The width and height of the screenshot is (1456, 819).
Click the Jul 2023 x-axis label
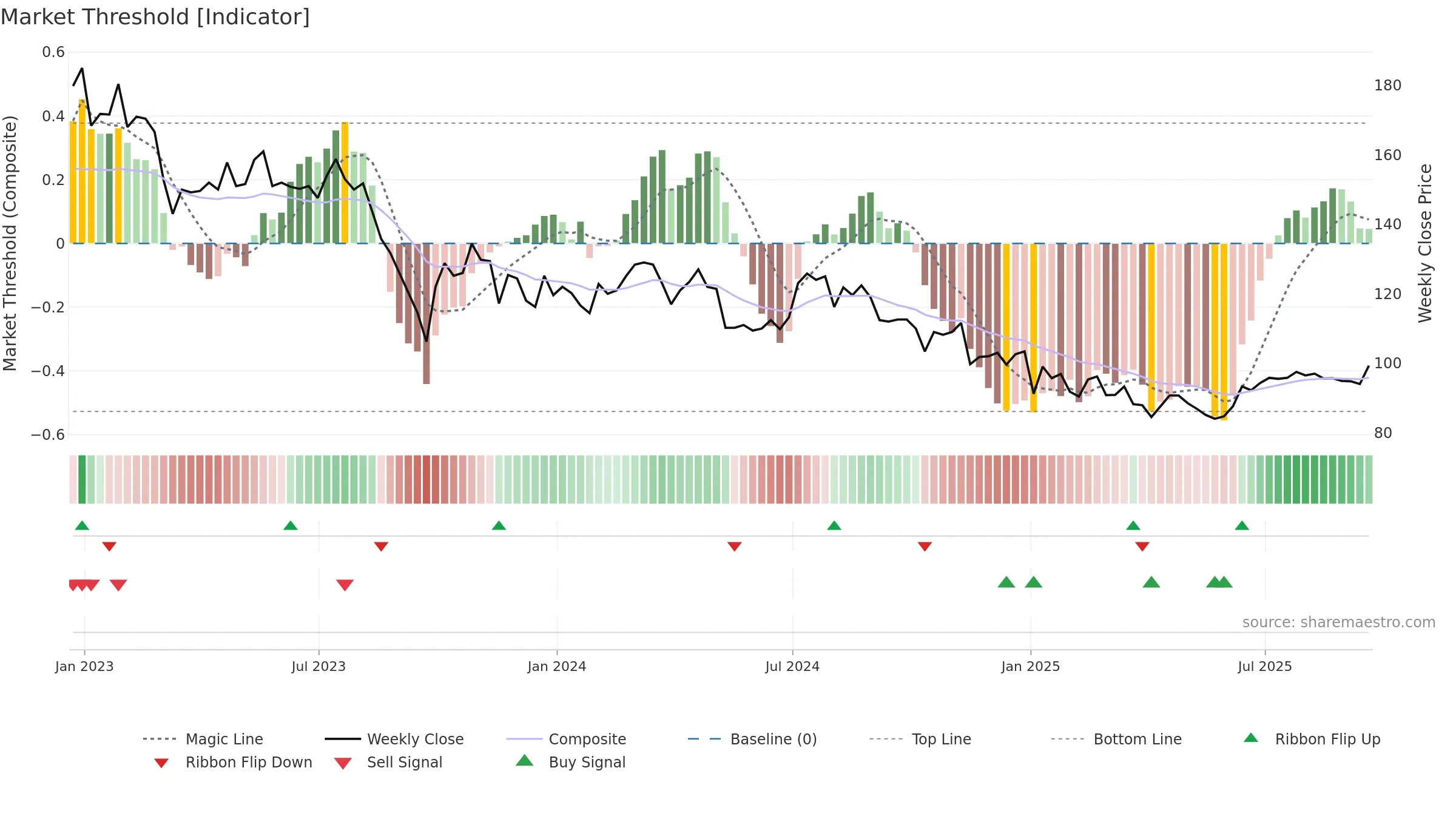pyautogui.click(x=318, y=666)
